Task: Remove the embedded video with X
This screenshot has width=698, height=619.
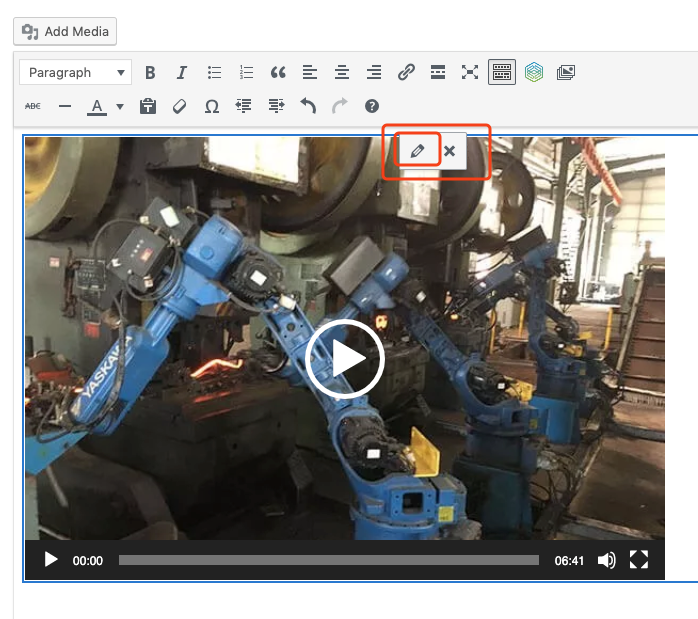Action: click(x=450, y=151)
